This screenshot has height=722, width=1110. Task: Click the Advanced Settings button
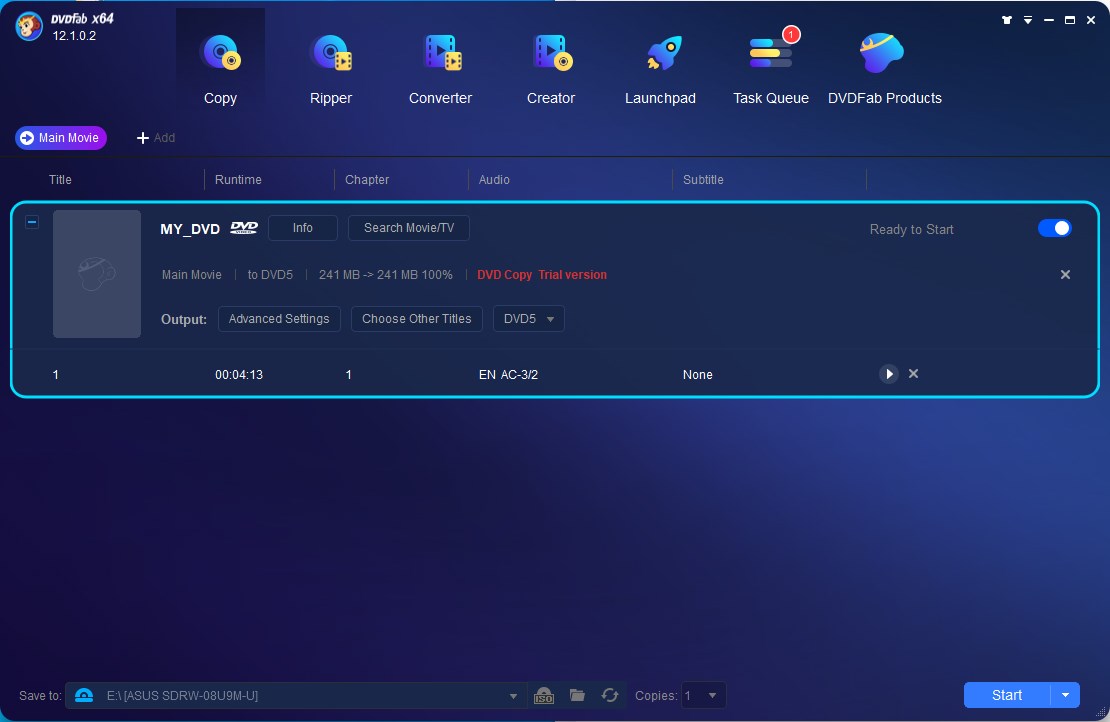tap(279, 319)
